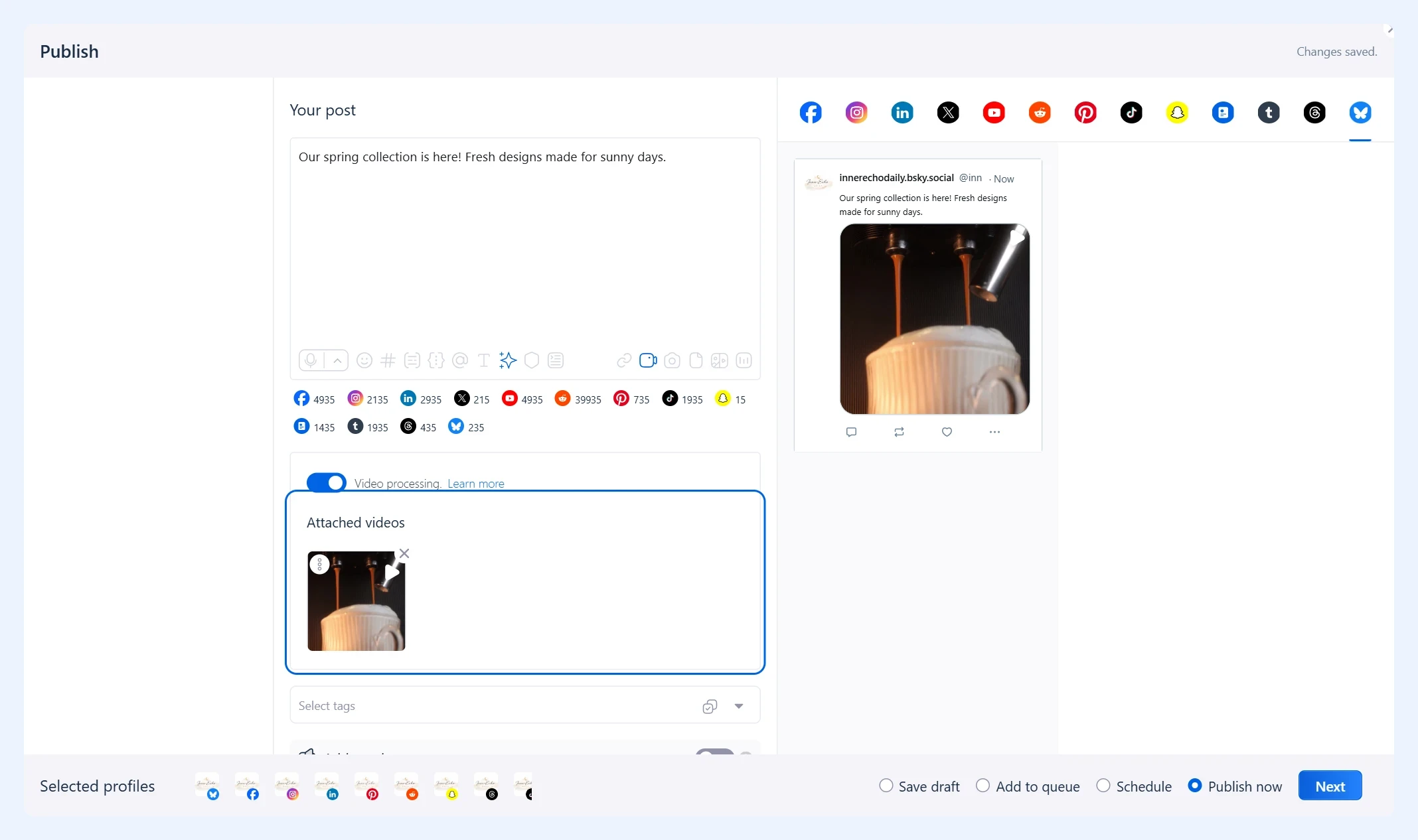Click the copy tags icon in Select tags
Viewport: 1418px width, 840px height.
[710, 706]
